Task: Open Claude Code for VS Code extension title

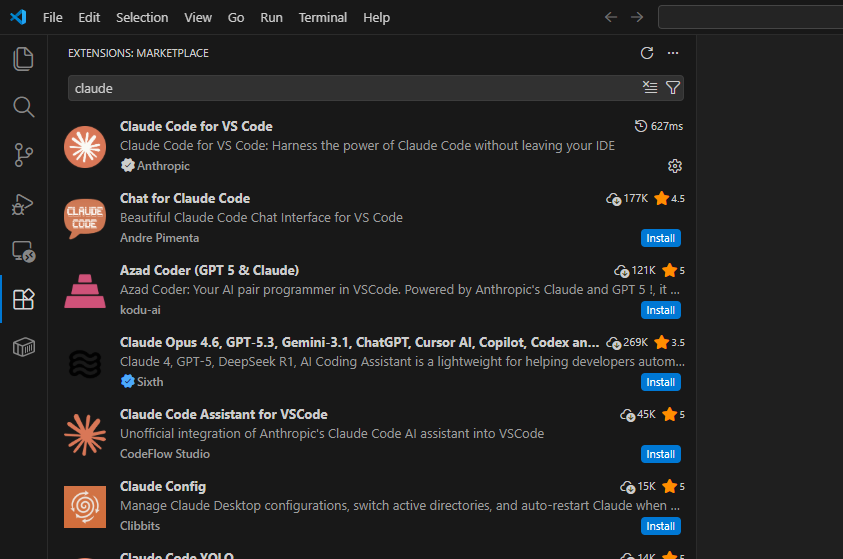Action: point(196,126)
